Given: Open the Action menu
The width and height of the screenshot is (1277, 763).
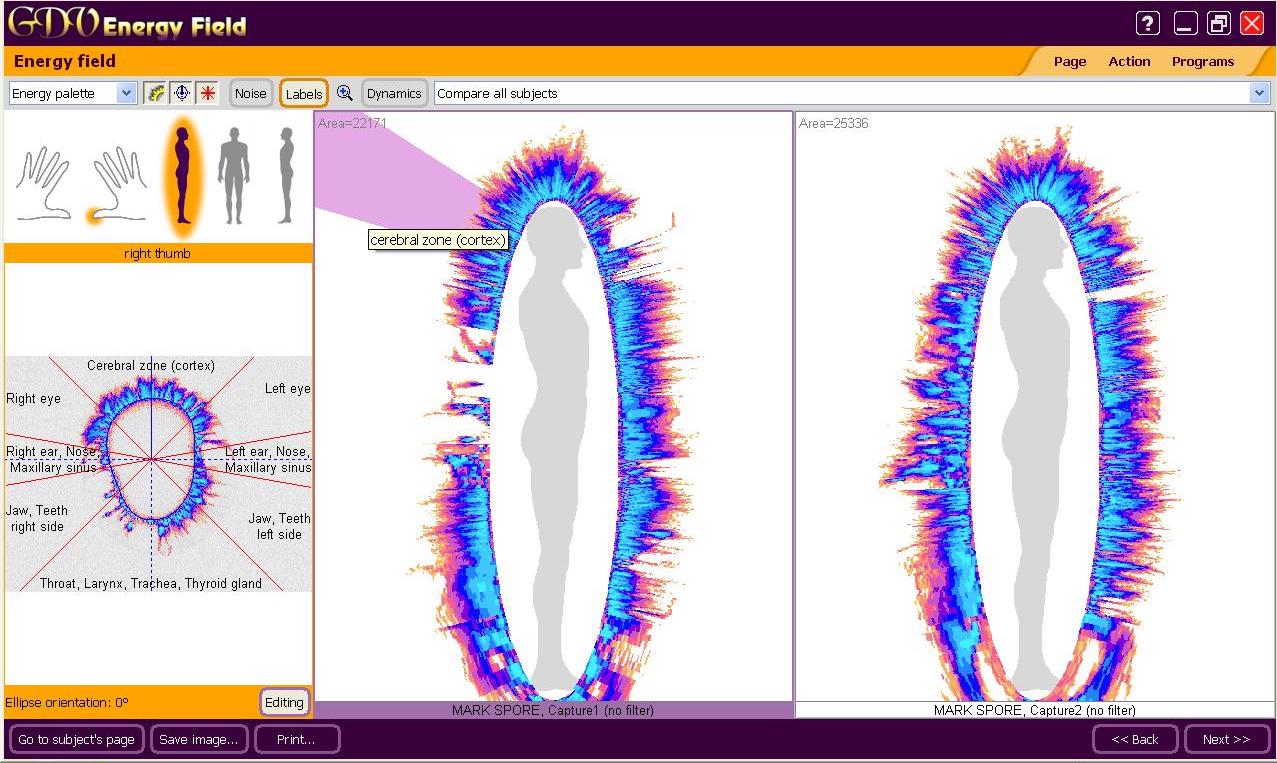Looking at the screenshot, I should coord(1129,61).
